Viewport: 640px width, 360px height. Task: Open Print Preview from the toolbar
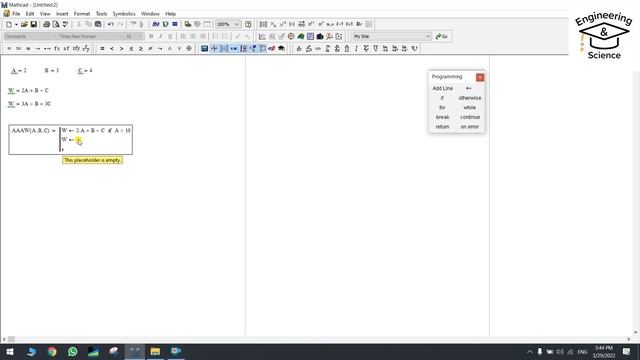(x=56, y=24)
